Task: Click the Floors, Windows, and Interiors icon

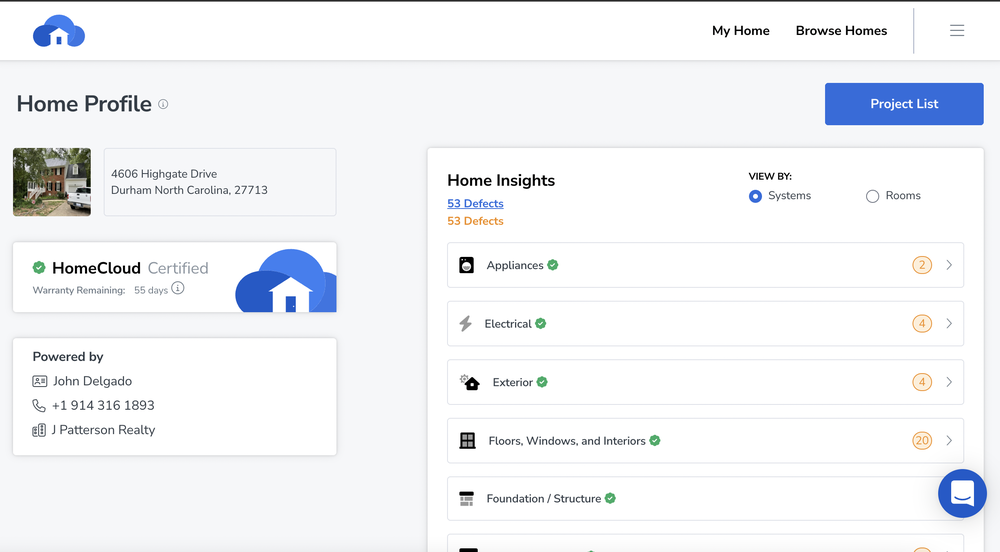Action: pyautogui.click(x=467, y=440)
